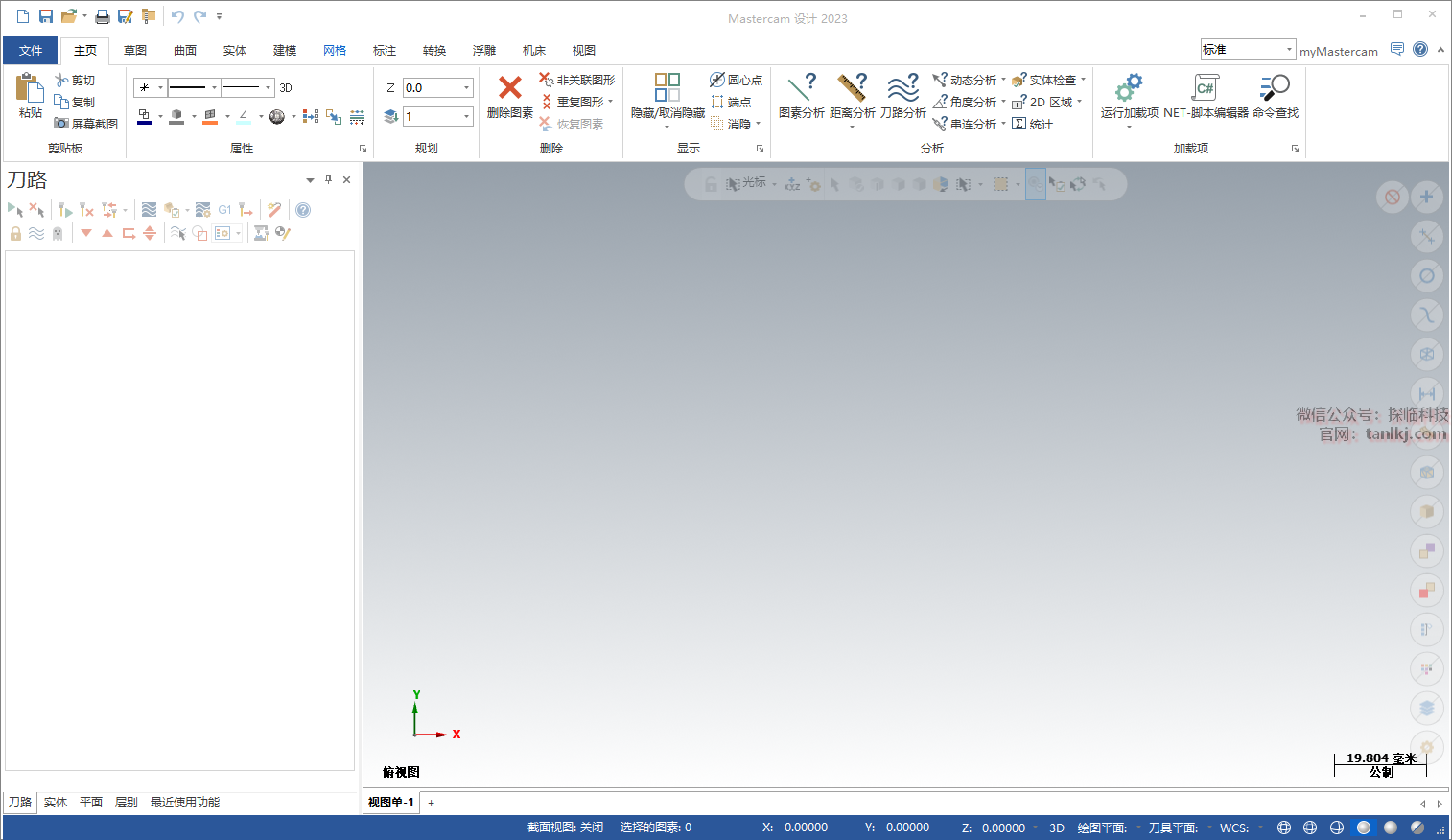The width and height of the screenshot is (1452, 840).
Task: Click regenerate selected operations tool icon
Action: (x=65, y=210)
